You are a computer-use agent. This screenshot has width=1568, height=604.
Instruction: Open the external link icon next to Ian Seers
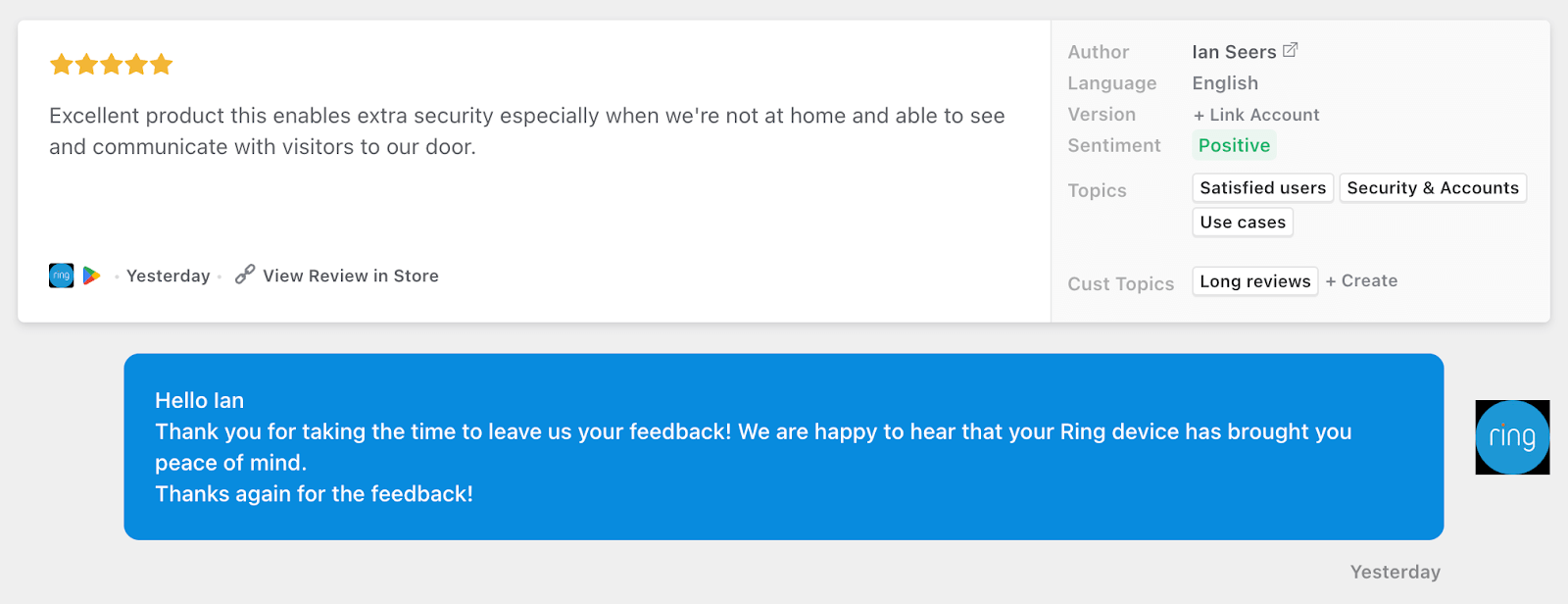1291,50
